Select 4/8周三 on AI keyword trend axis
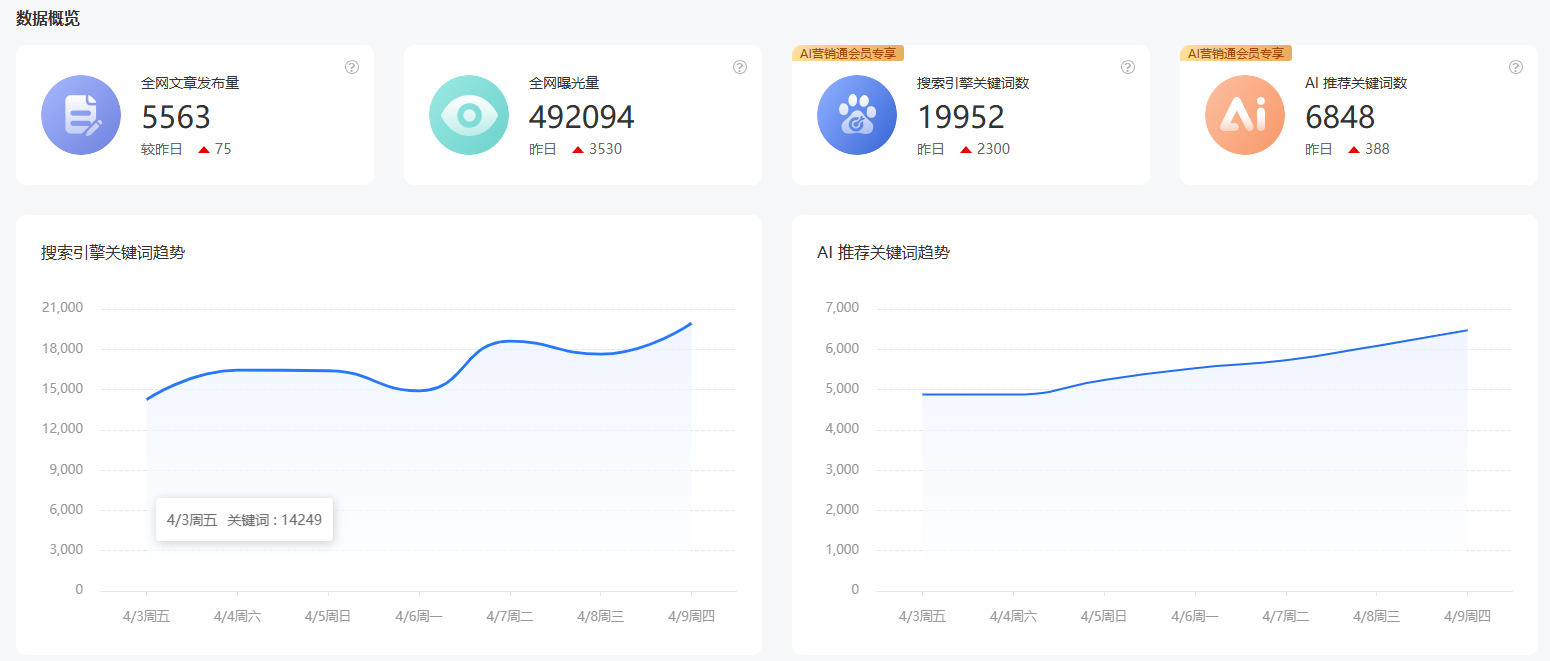1550x661 pixels. (1376, 617)
